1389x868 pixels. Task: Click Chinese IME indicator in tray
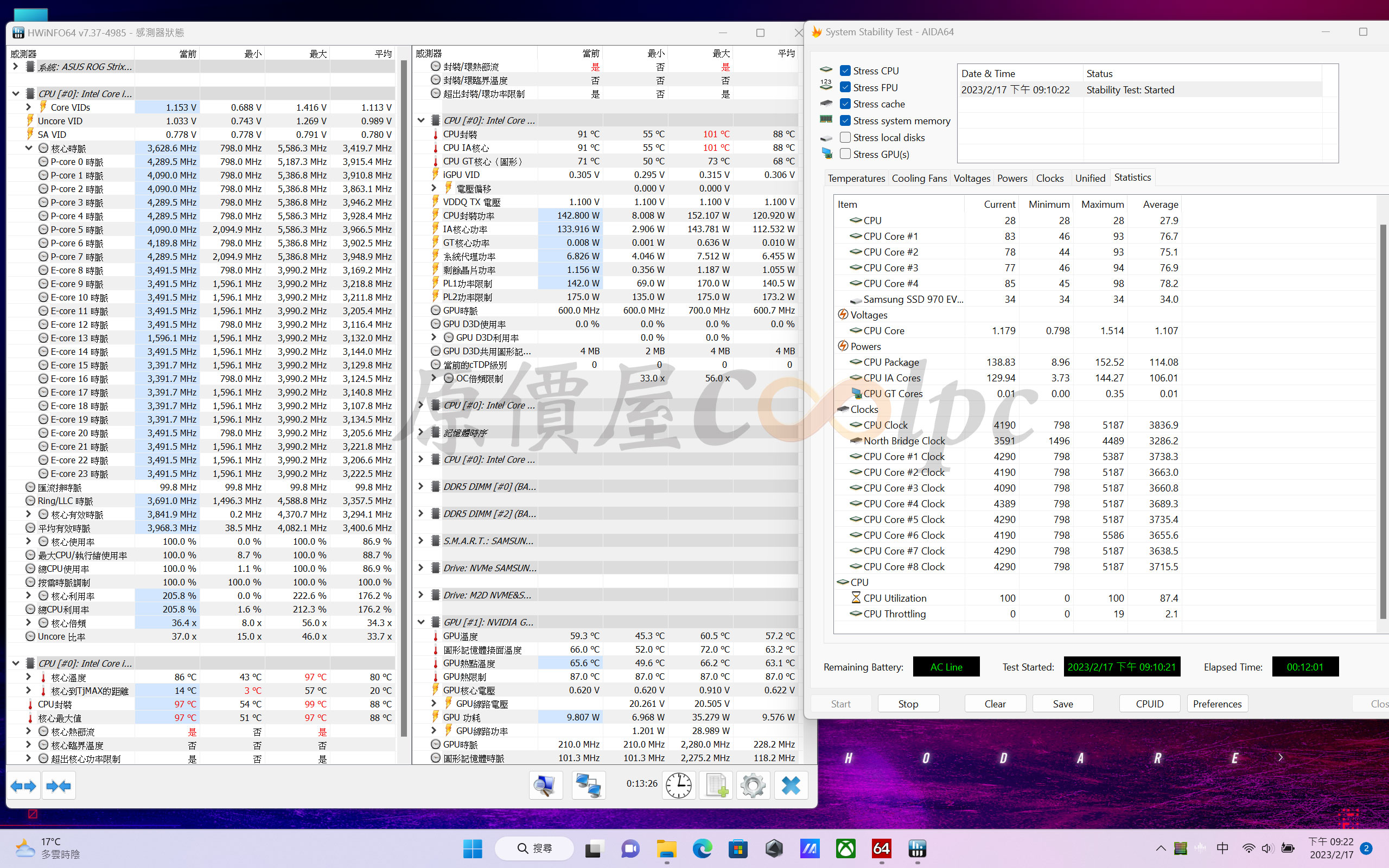[x=1222, y=848]
